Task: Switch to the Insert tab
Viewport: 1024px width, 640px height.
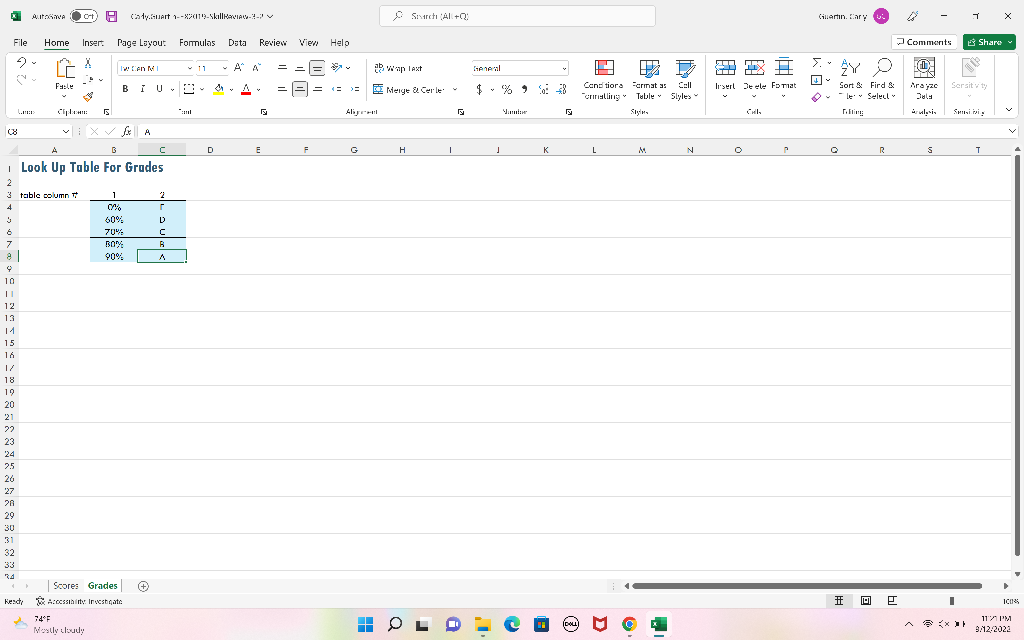Action: pos(93,42)
